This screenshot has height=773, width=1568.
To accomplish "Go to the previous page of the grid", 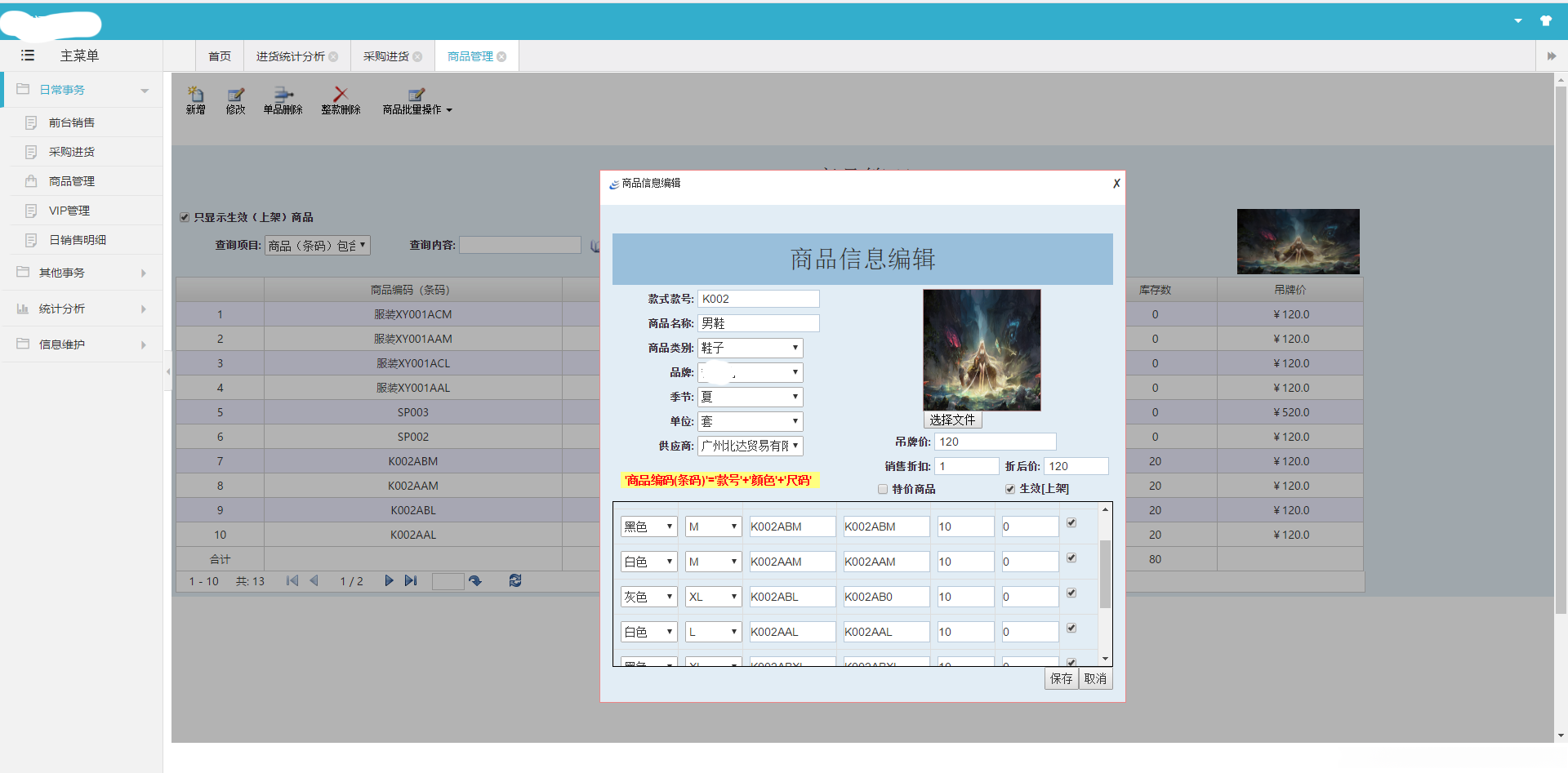I will pyautogui.click(x=314, y=581).
